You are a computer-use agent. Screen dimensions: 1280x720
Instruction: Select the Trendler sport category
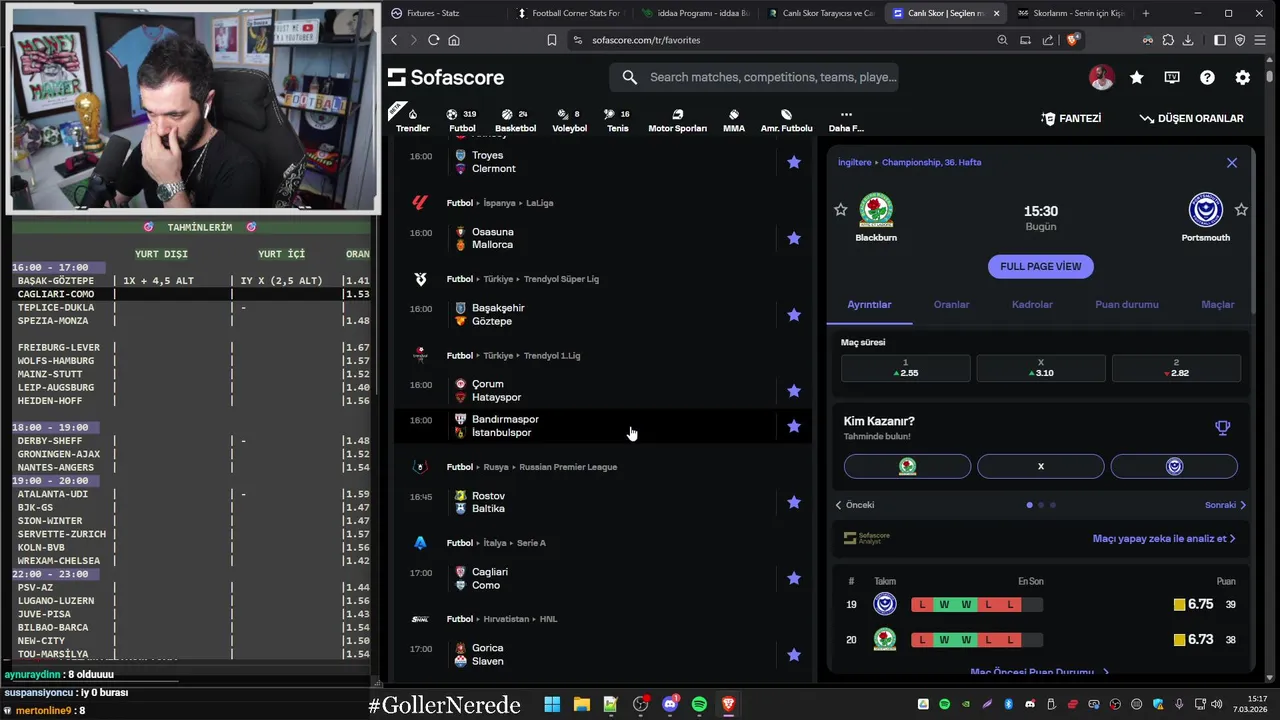413,120
